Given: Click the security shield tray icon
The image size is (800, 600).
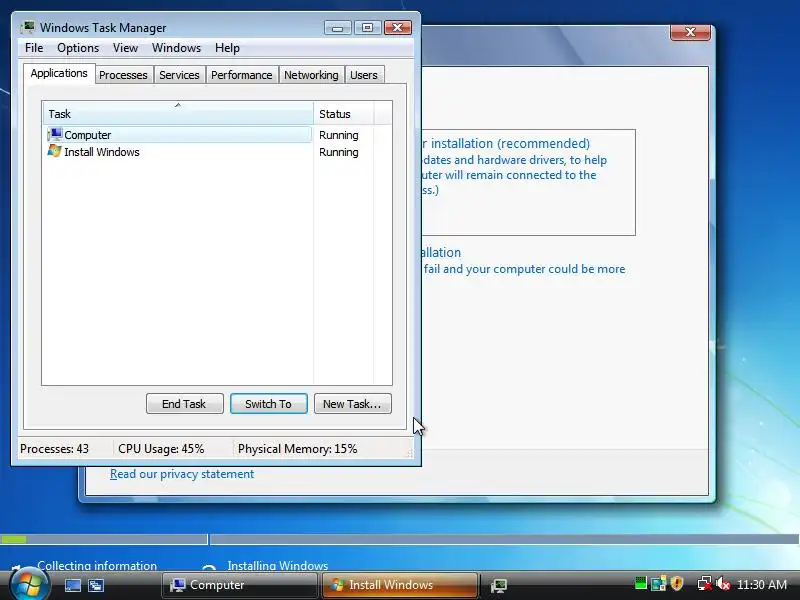Looking at the screenshot, I should [677, 583].
